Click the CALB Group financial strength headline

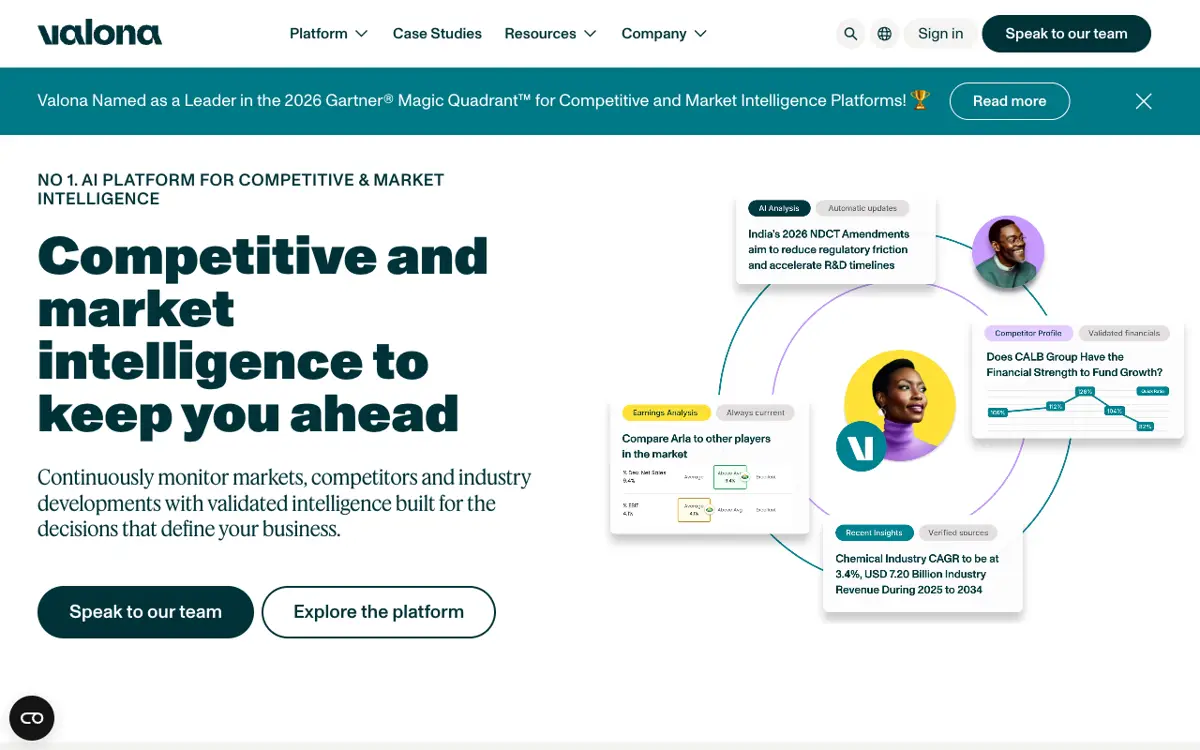coord(1074,364)
